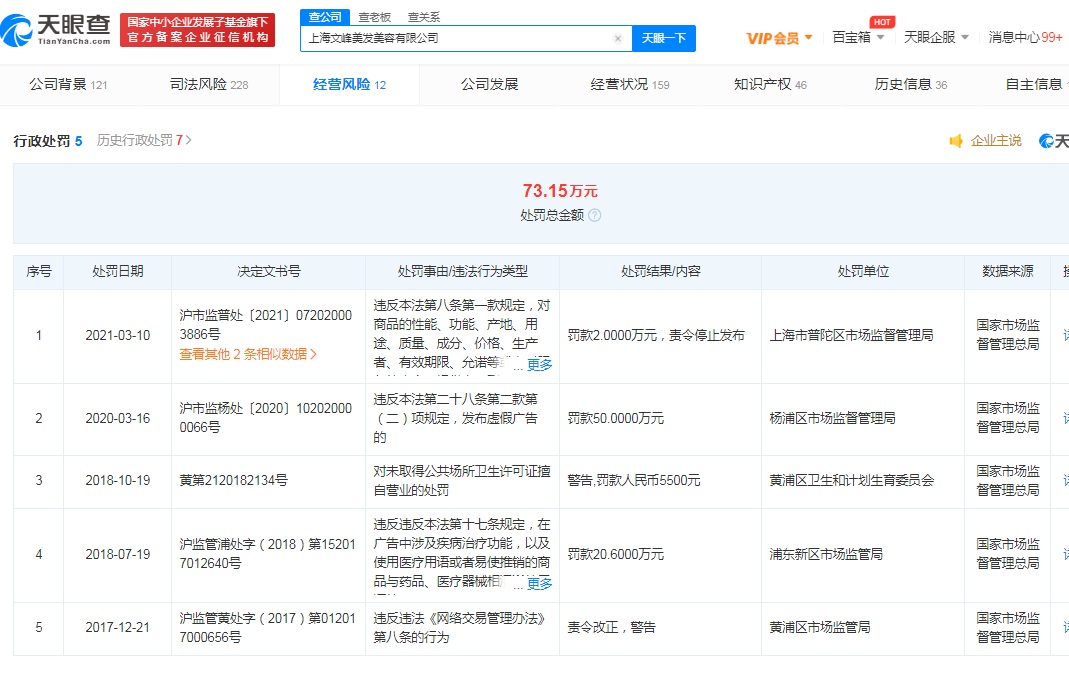Click the 企业主说 speaker icon

(956, 141)
